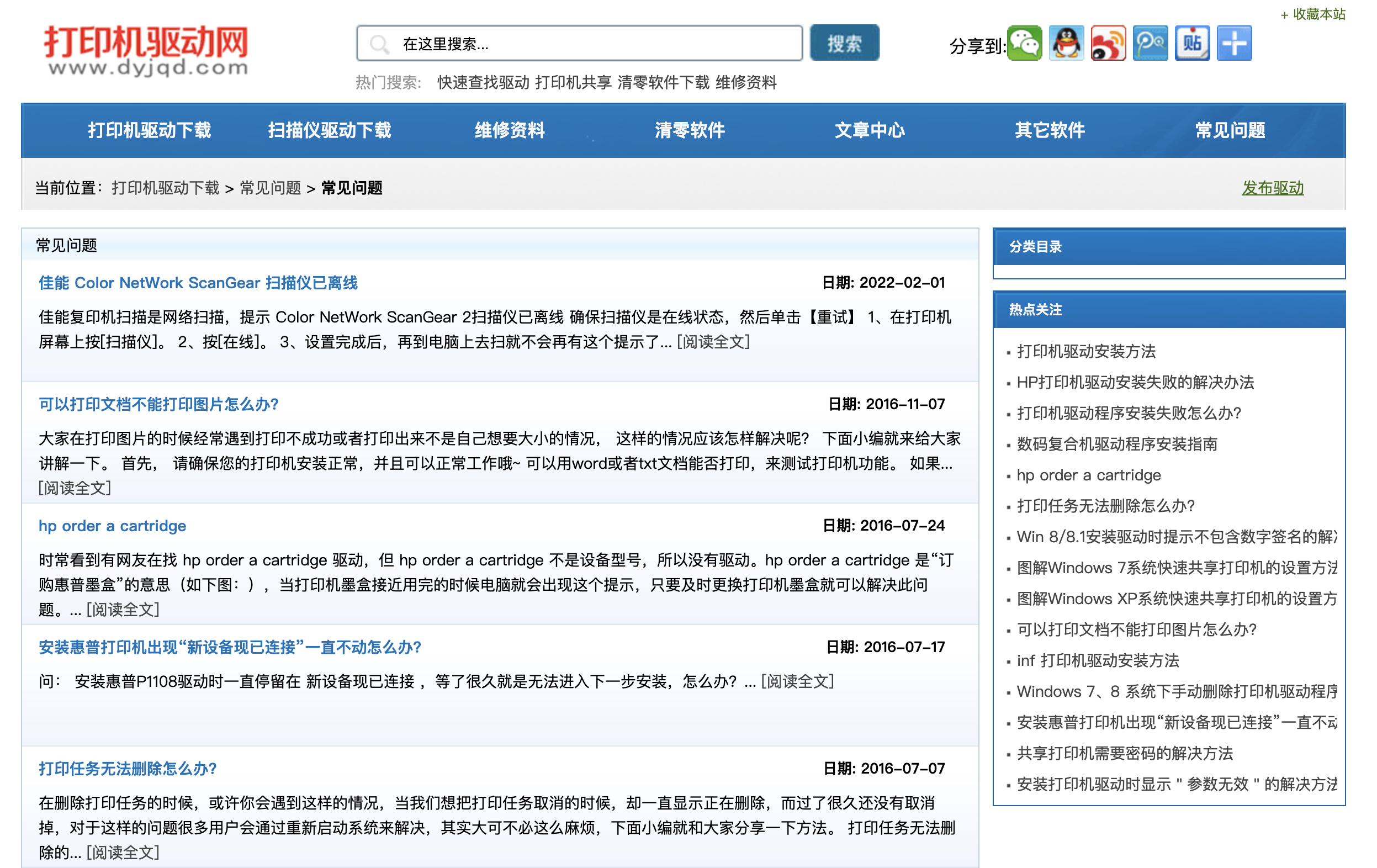Image resolution: width=1377 pixels, height=868 pixels.
Task: Open 维修资料 in navigation bar
Action: (x=510, y=130)
